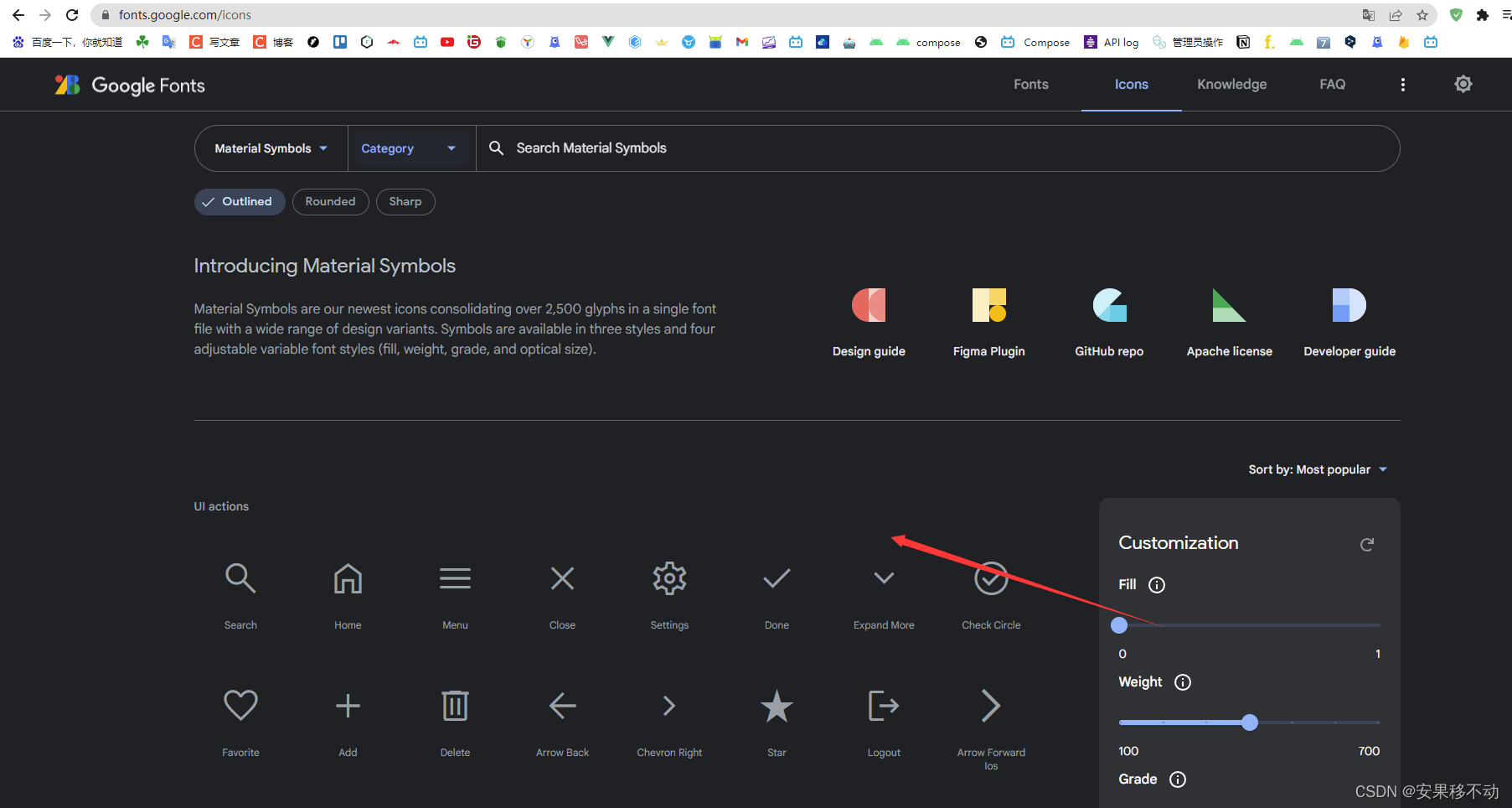The height and width of the screenshot is (808, 1512).
Task: Select the Outlined style chip
Action: coord(240,202)
